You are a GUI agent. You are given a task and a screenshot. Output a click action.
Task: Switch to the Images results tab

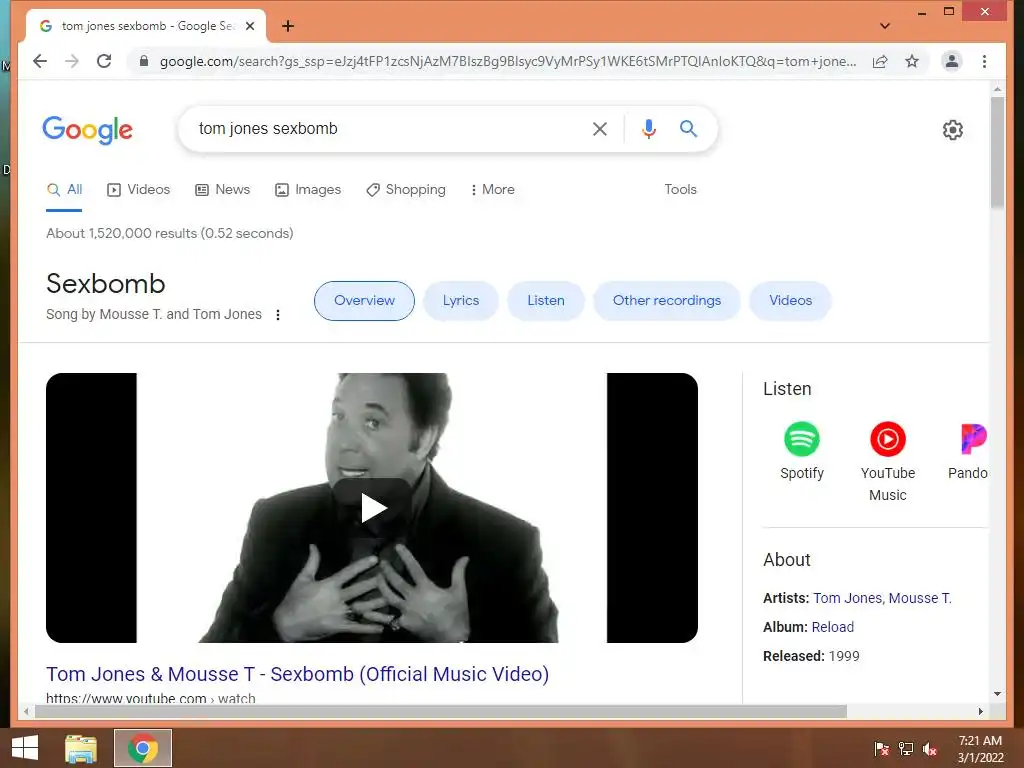coord(308,189)
